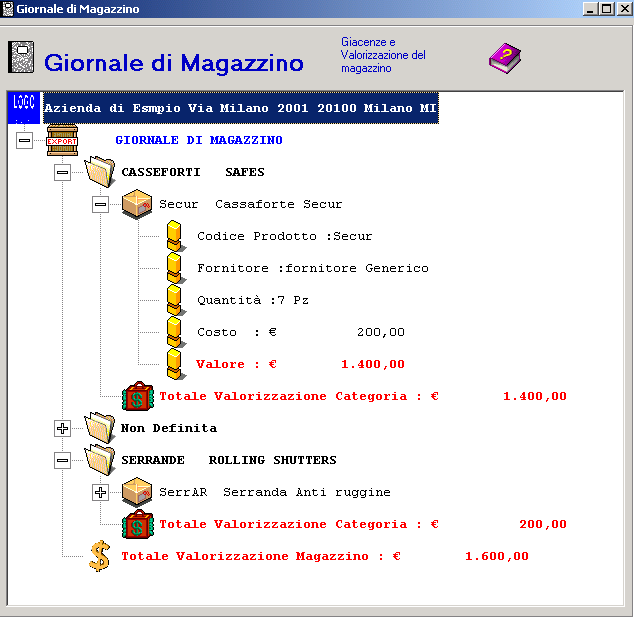Select the CASSEFORTI SAFES row

193,172
